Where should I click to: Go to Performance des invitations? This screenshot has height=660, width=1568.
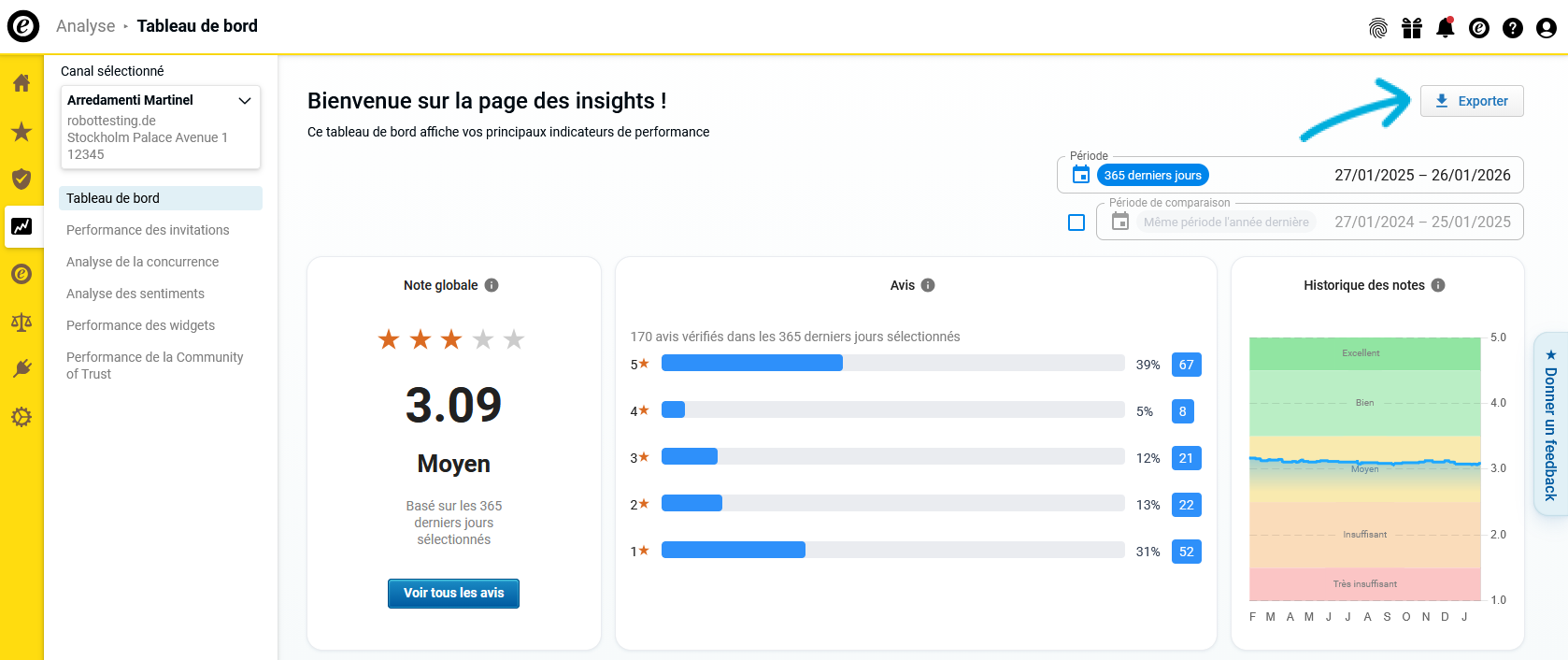[x=148, y=230]
